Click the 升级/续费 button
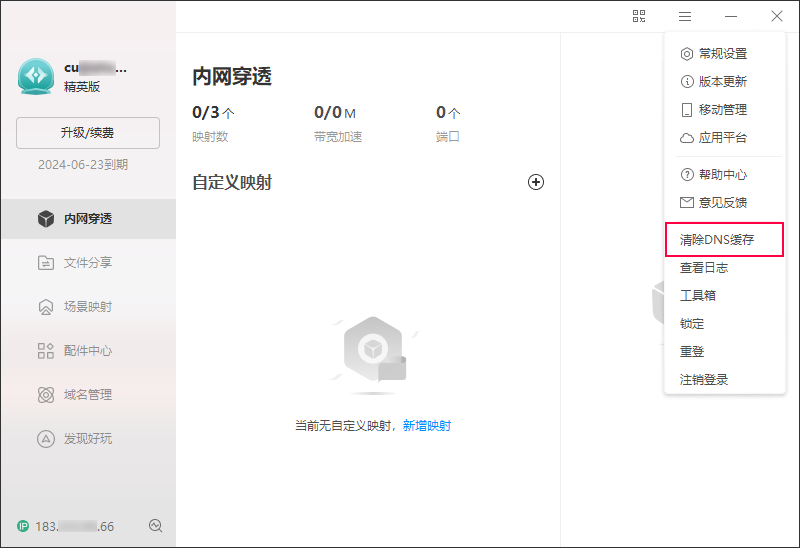The width and height of the screenshot is (800, 548). [88, 133]
